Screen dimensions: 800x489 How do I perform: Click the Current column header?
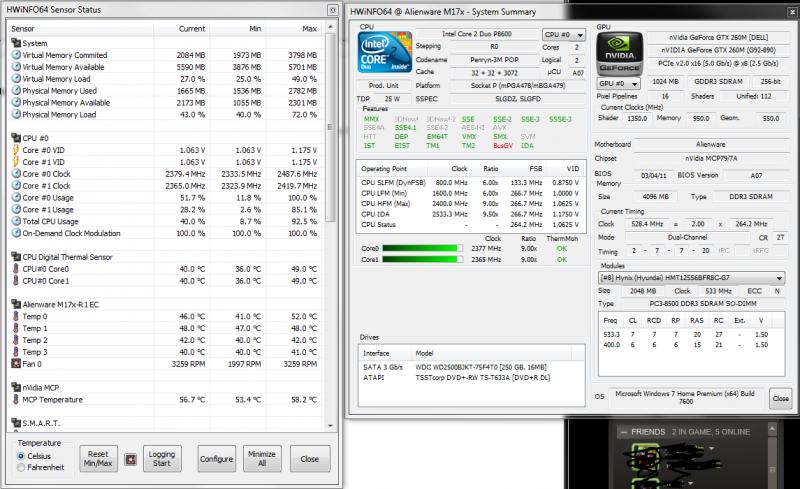point(182,29)
